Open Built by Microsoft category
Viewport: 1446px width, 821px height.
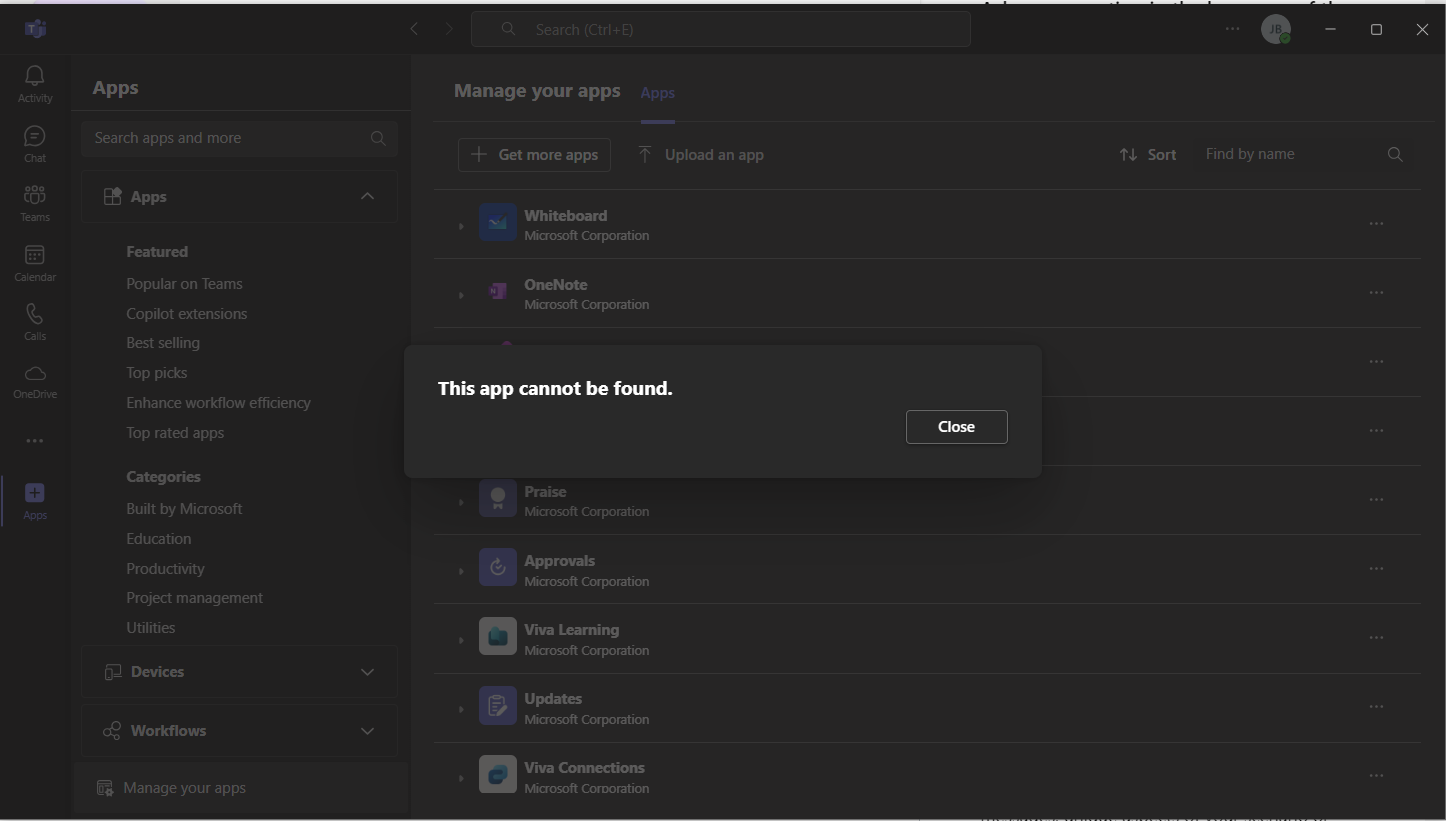[x=184, y=509]
